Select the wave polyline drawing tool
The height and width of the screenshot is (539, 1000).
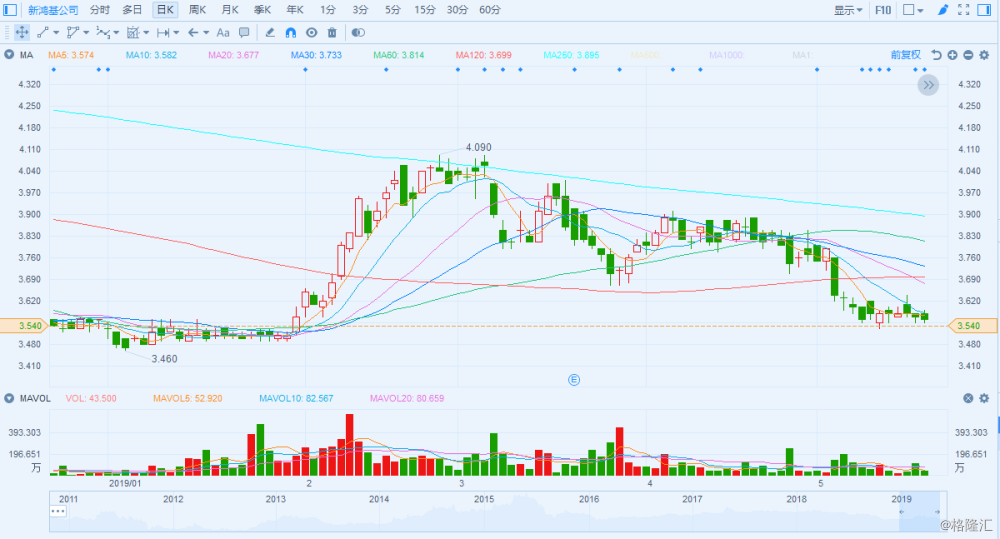[x=103, y=33]
